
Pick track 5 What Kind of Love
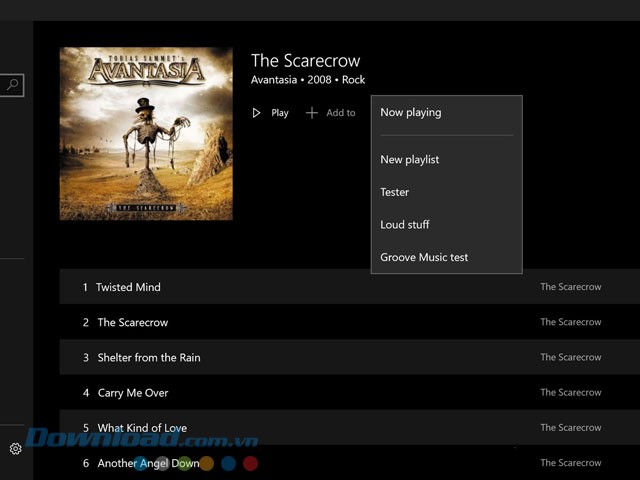(x=141, y=428)
